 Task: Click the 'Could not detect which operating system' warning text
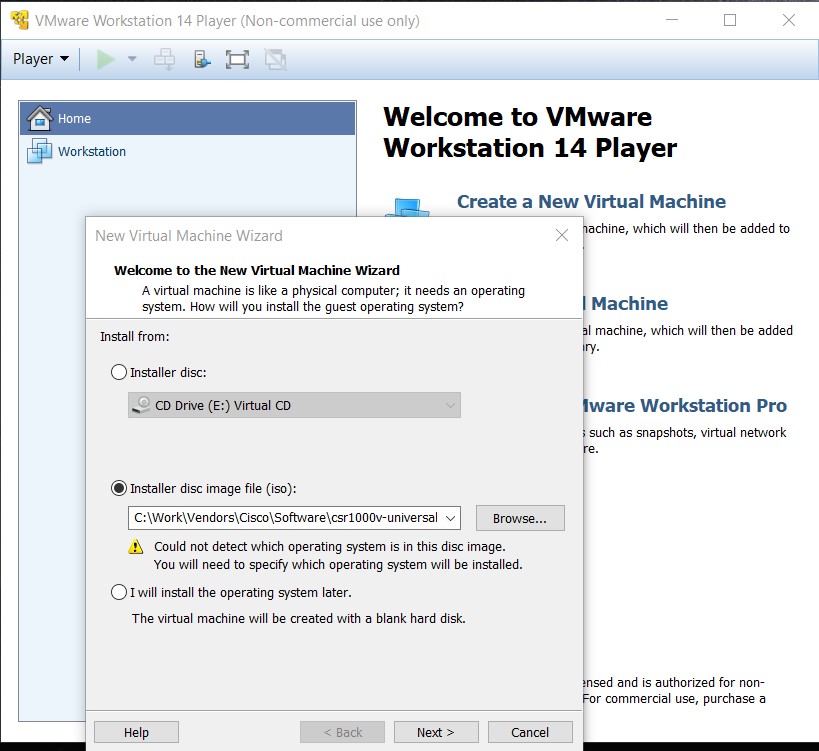click(330, 547)
